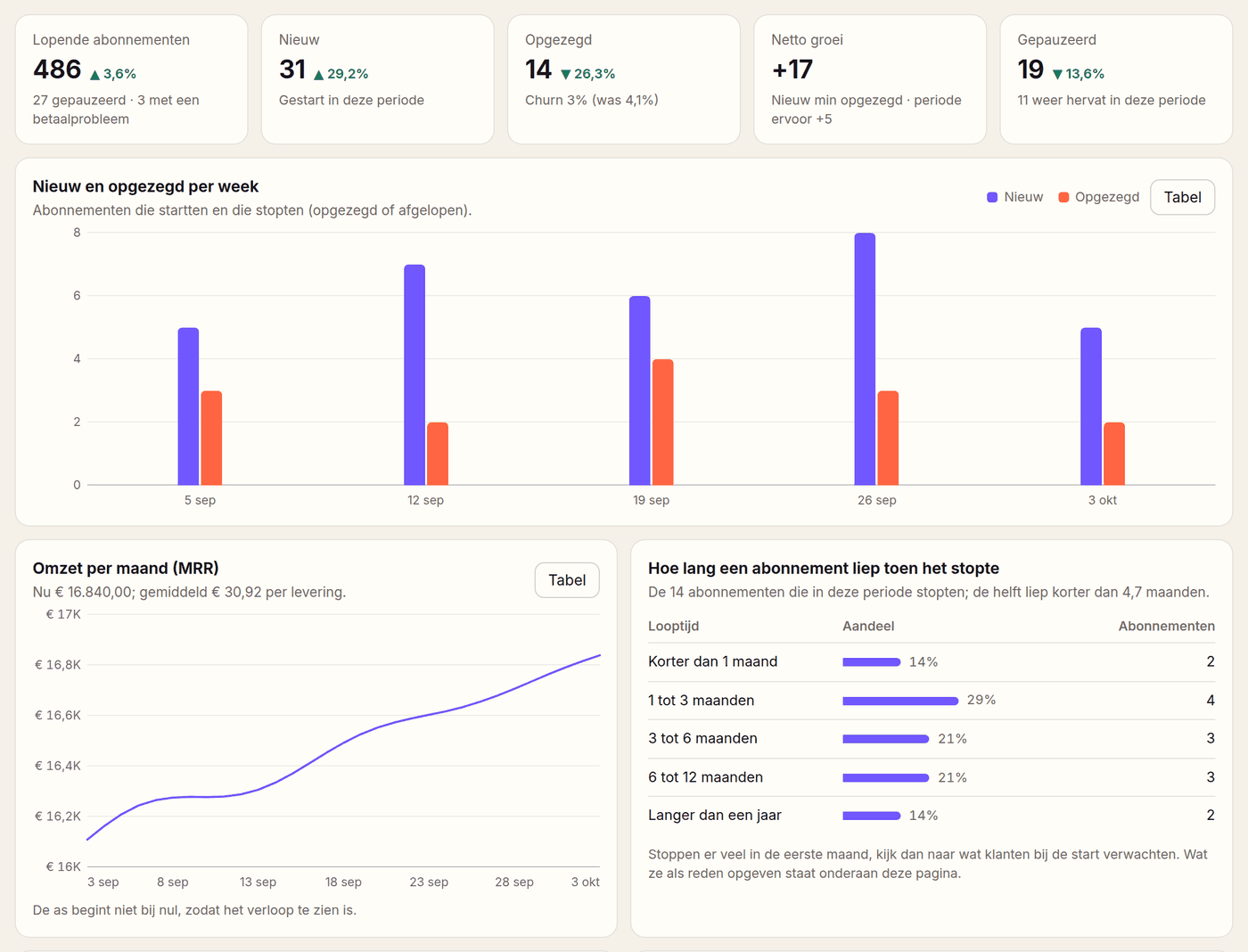Click the 'Omzet per maand (MRR)' heading

coord(126,569)
